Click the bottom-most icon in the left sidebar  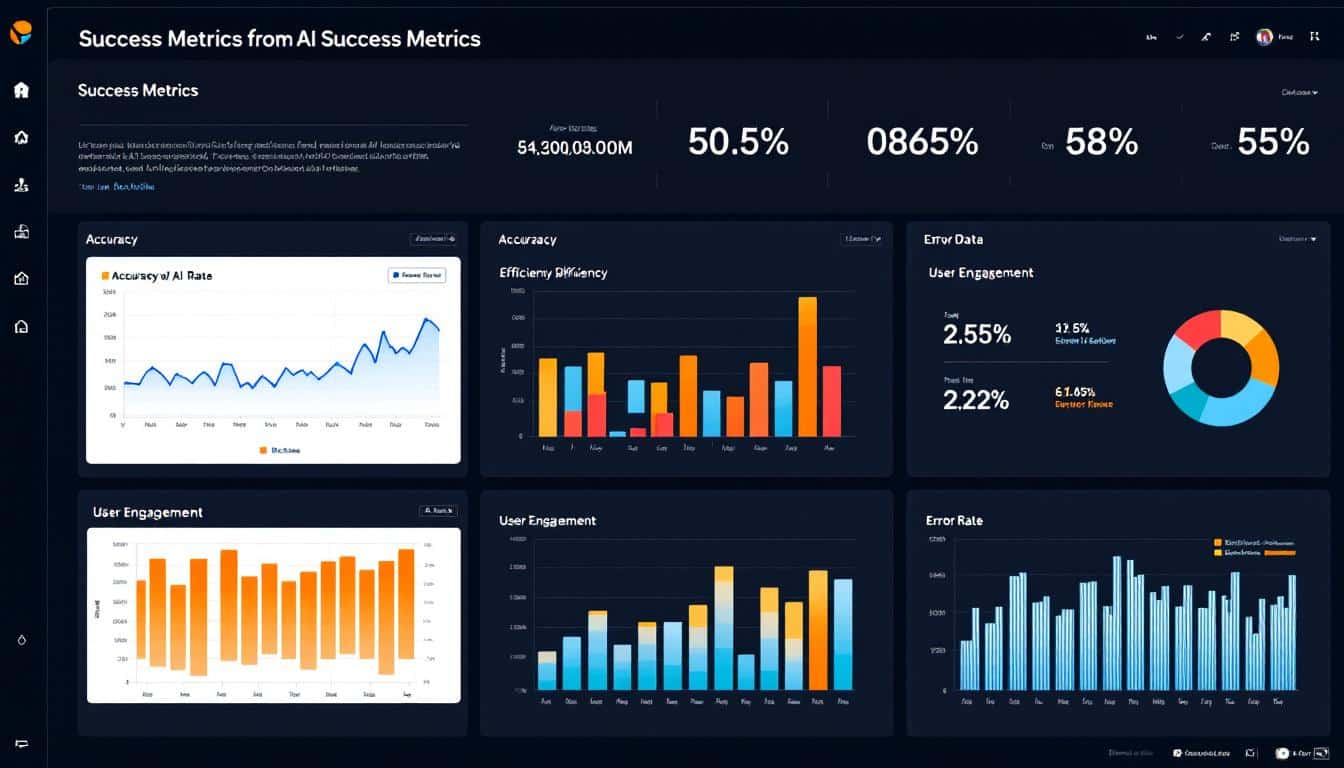21,743
